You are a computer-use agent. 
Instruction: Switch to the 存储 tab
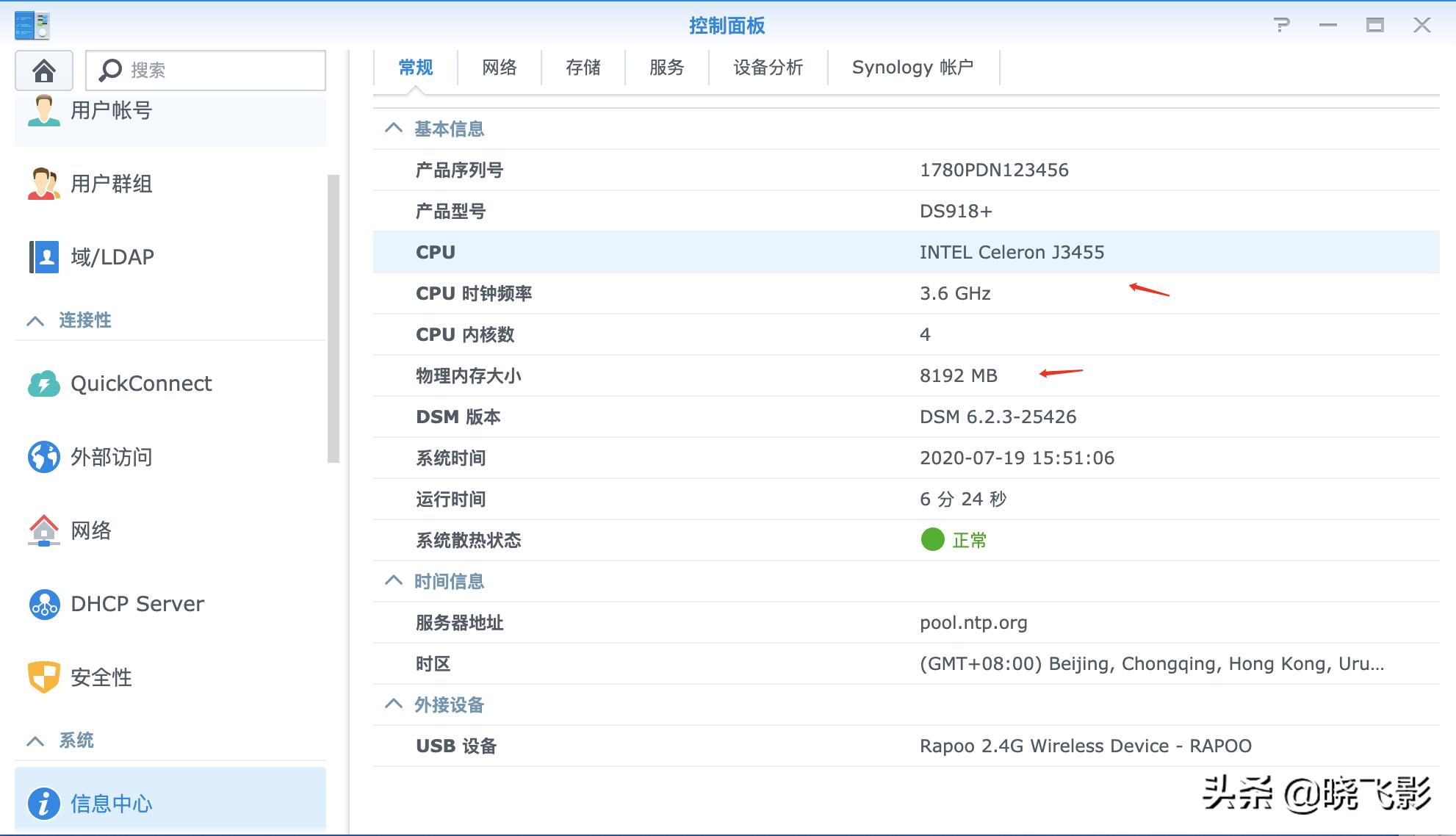[583, 67]
